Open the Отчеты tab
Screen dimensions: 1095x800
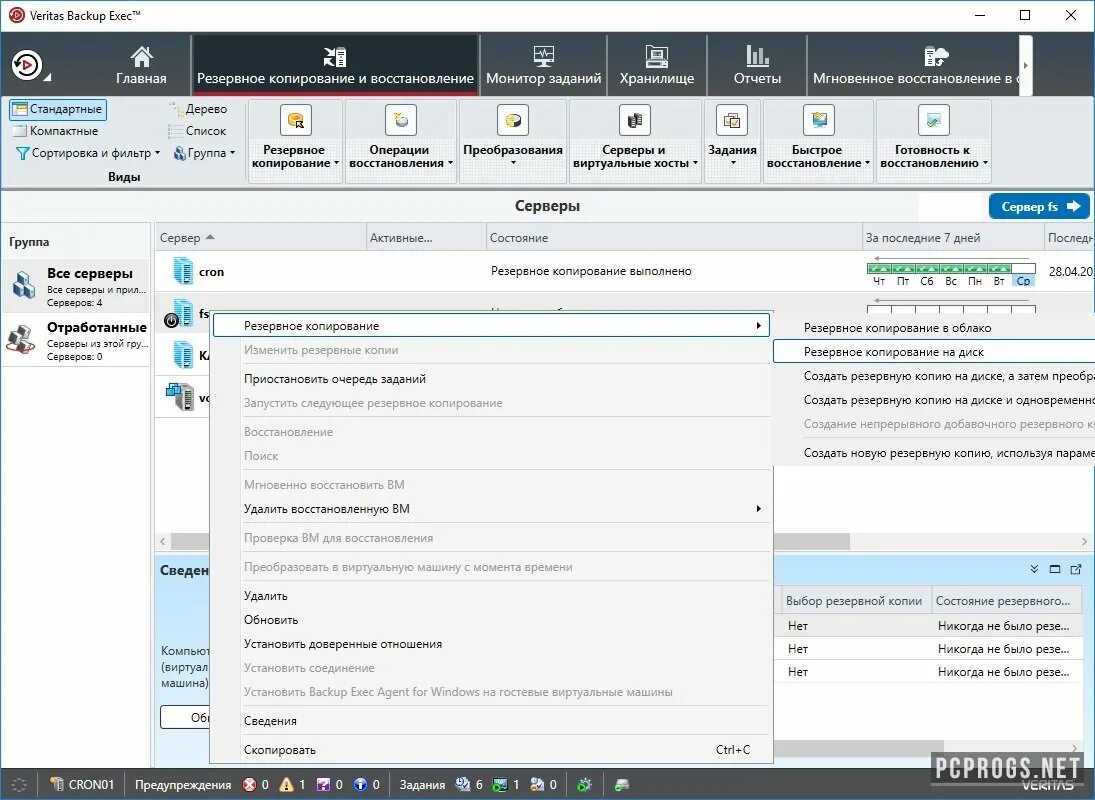tap(757, 65)
